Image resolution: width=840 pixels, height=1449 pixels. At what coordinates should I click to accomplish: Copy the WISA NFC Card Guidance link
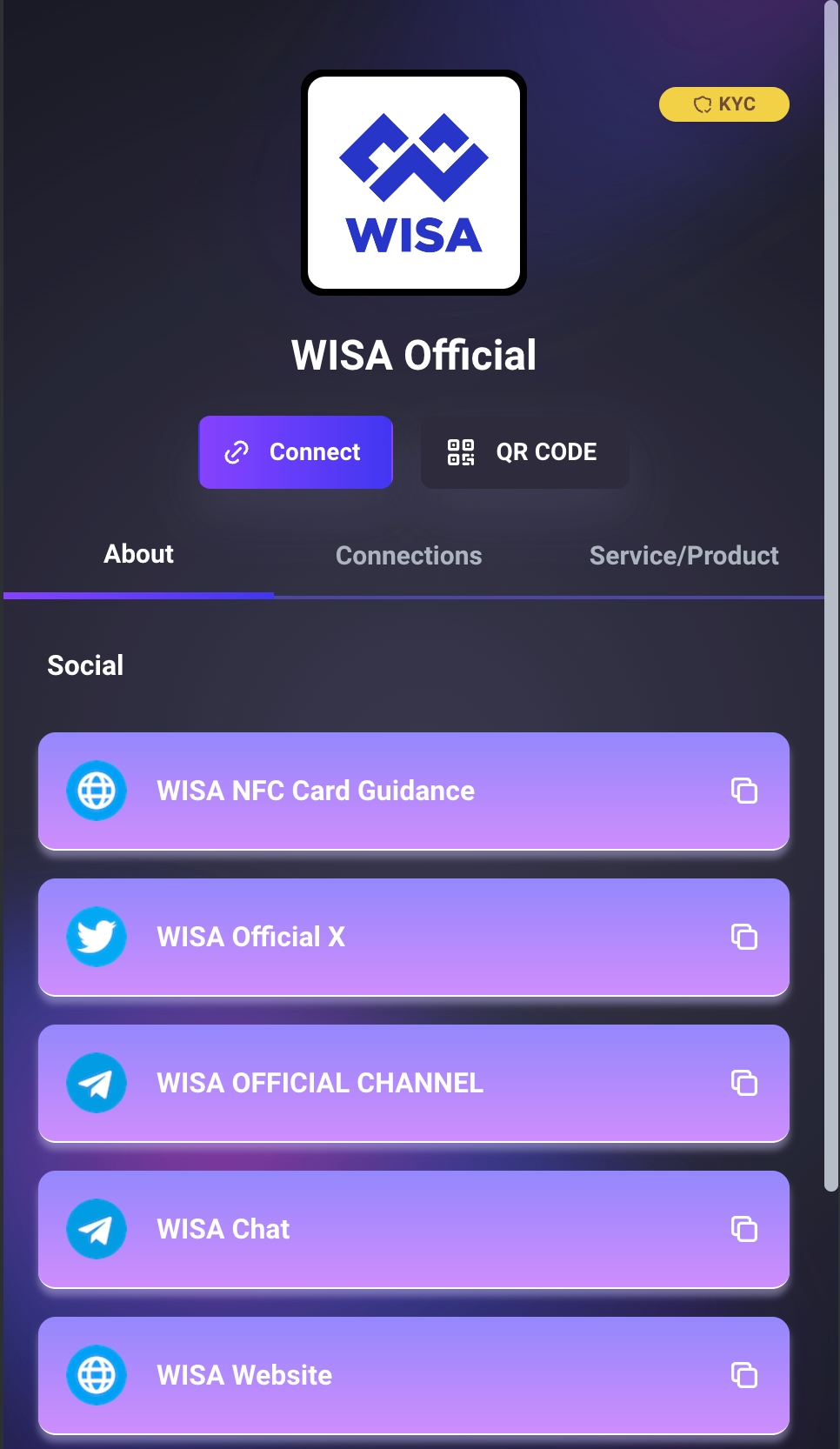(x=744, y=791)
